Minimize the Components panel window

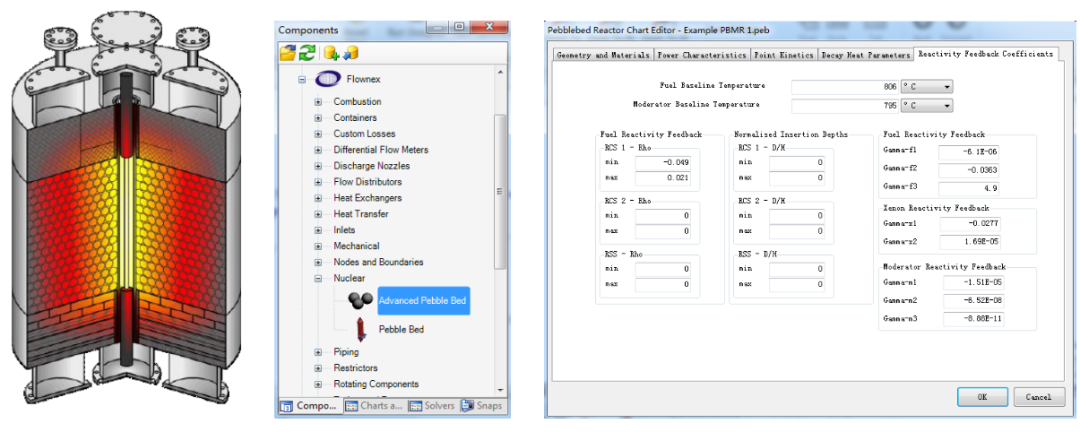click(x=437, y=28)
